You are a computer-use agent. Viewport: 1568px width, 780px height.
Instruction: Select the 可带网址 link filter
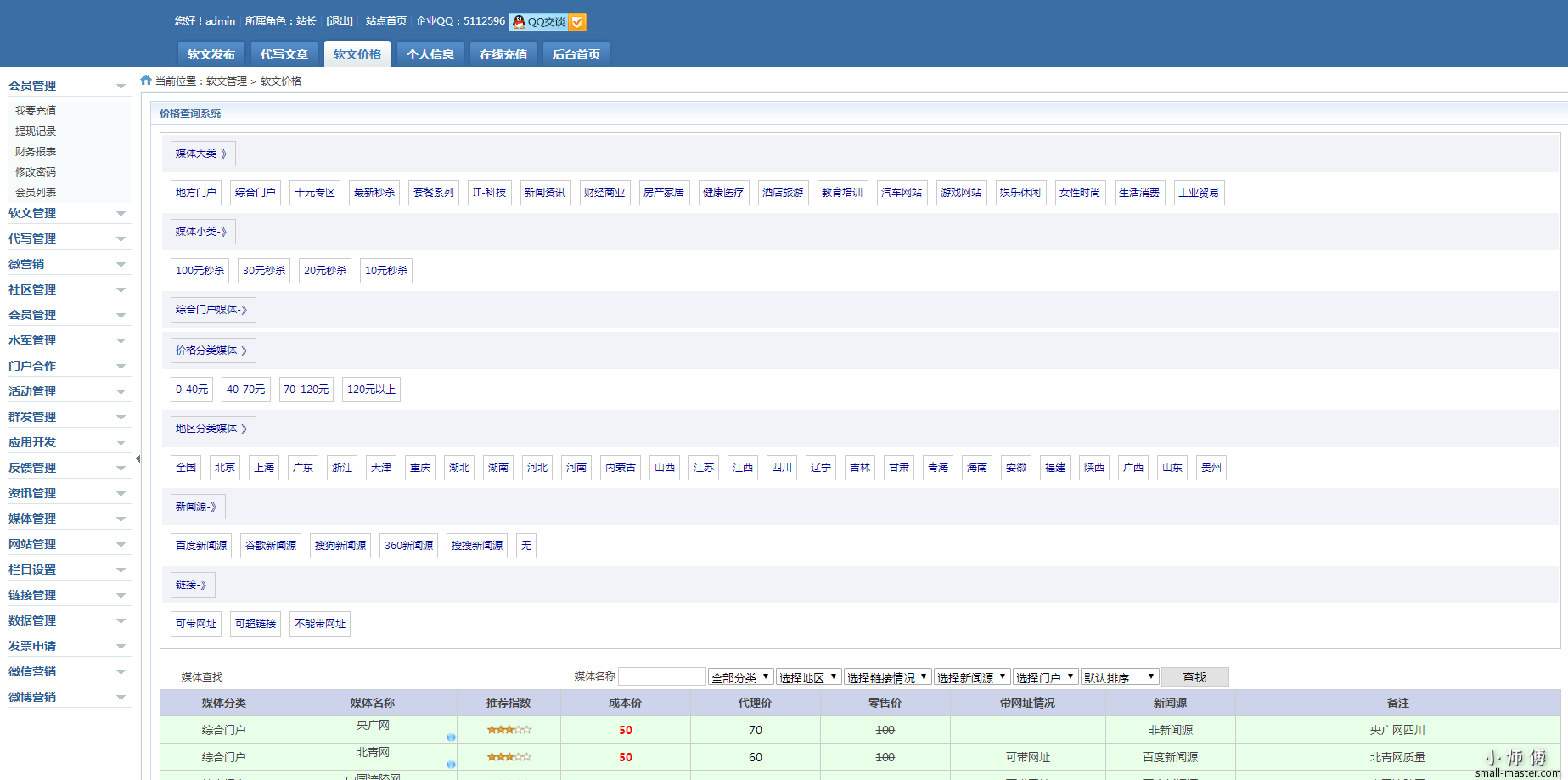tap(196, 624)
